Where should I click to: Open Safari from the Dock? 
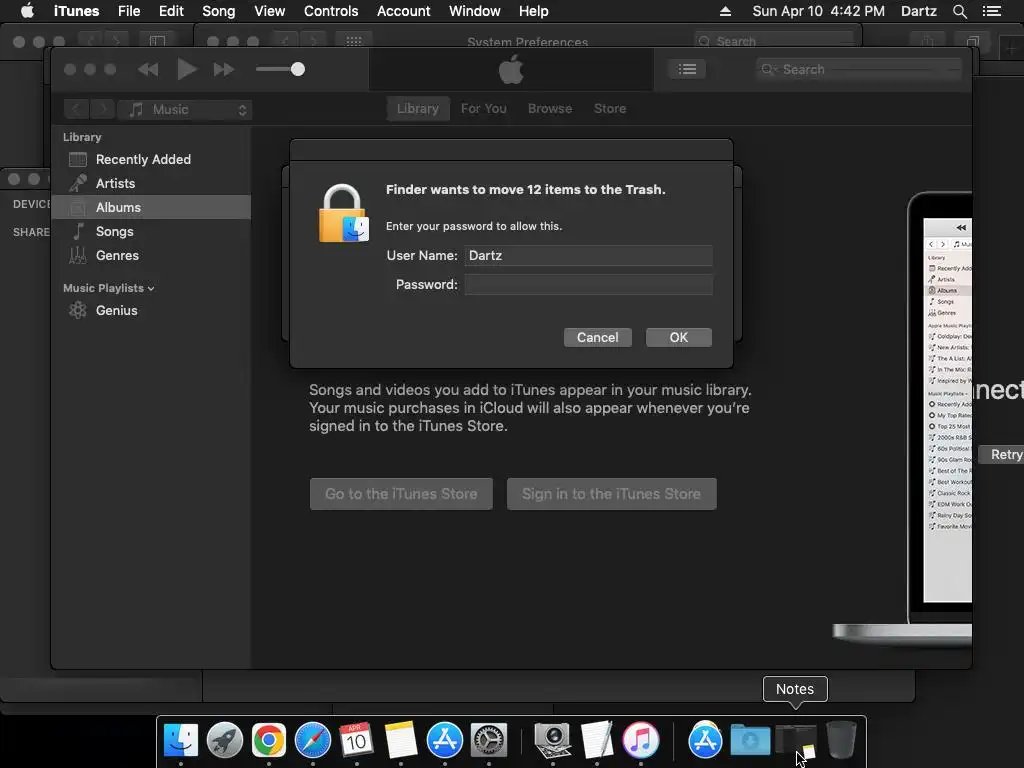pyautogui.click(x=313, y=740)
